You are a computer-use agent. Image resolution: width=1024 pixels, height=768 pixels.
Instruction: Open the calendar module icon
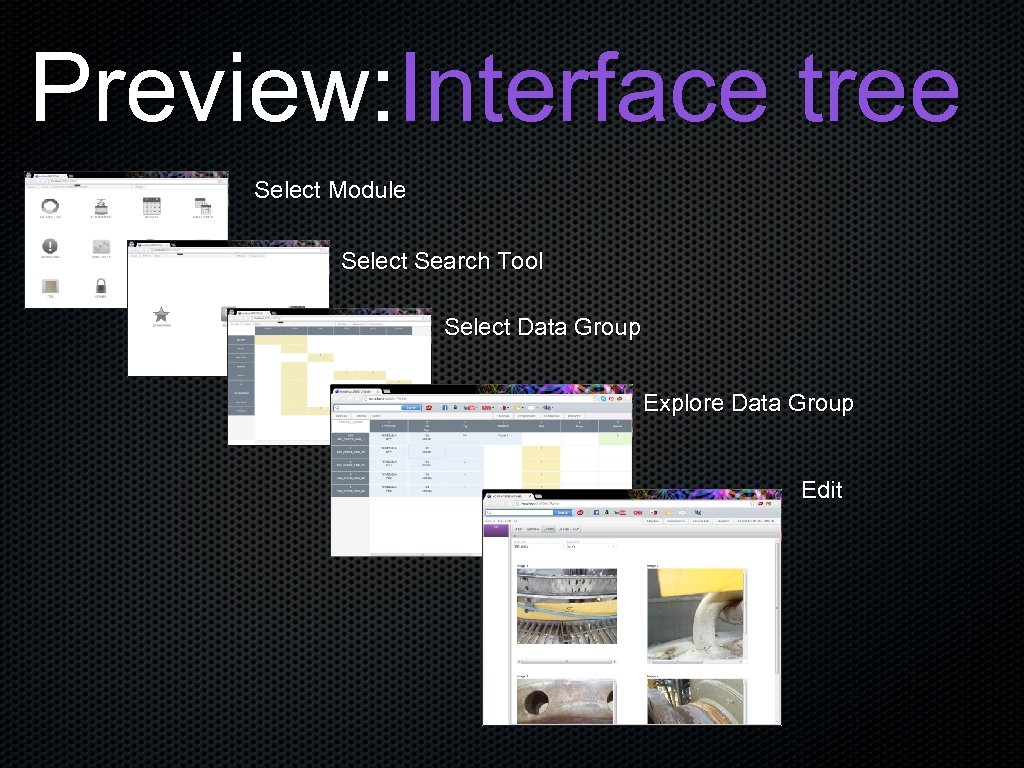pyautogui.click(x=151, y=207)
